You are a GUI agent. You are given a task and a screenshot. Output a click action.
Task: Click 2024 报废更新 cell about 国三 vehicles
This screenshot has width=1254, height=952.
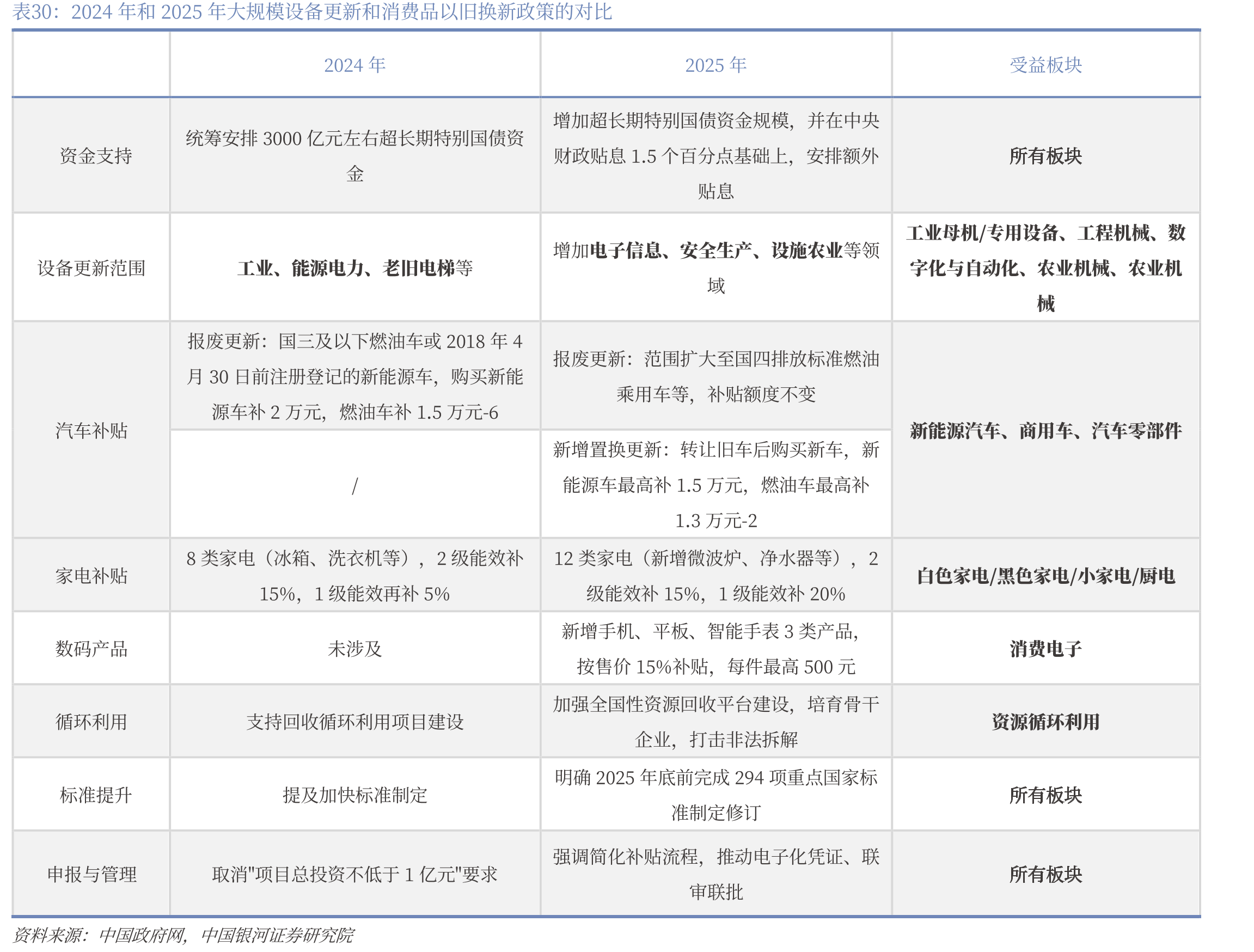[355, 376]
